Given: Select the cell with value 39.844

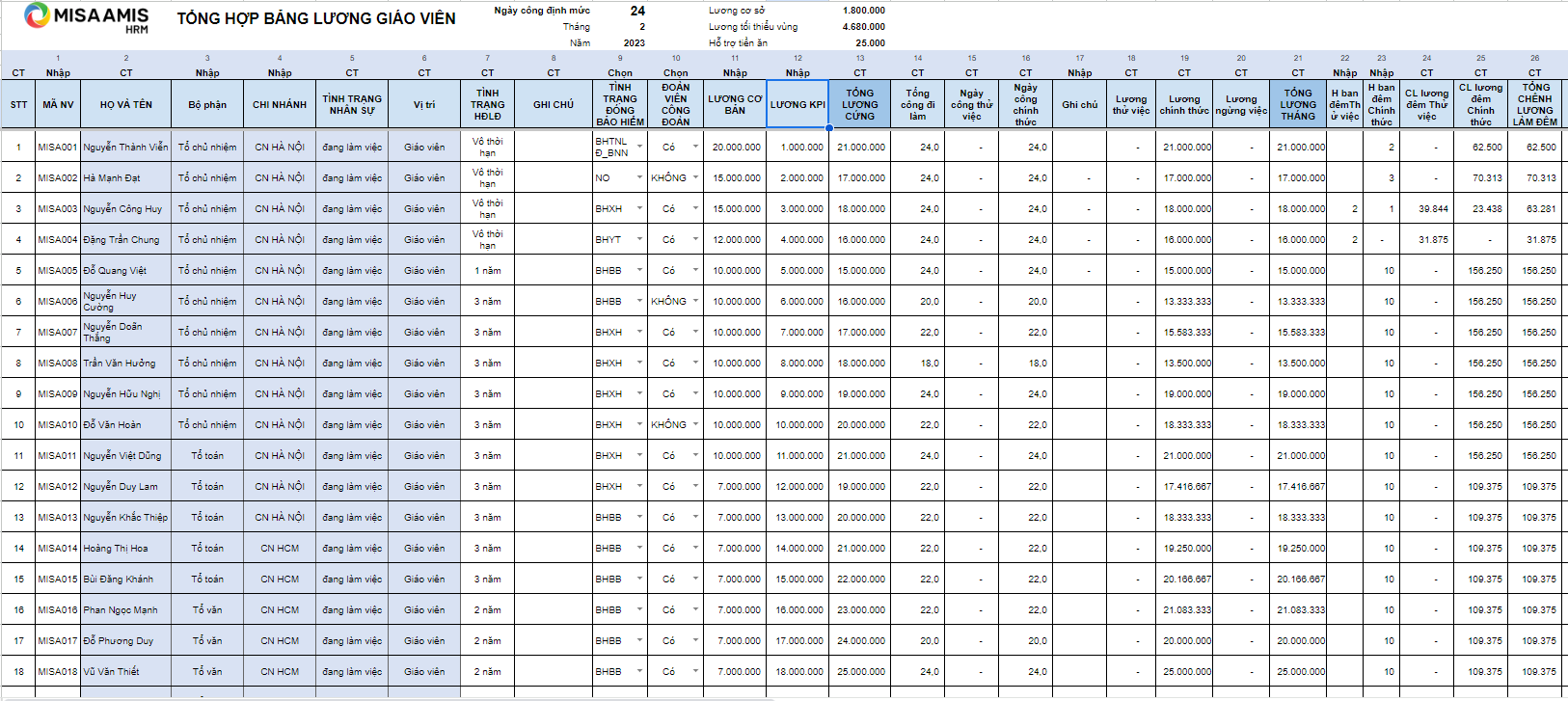Looking at the screenshot, I should 1427,209.
